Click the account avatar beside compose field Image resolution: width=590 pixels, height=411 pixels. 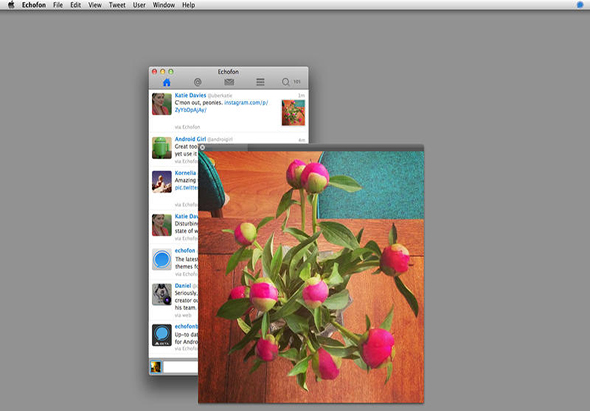point(156,367)
